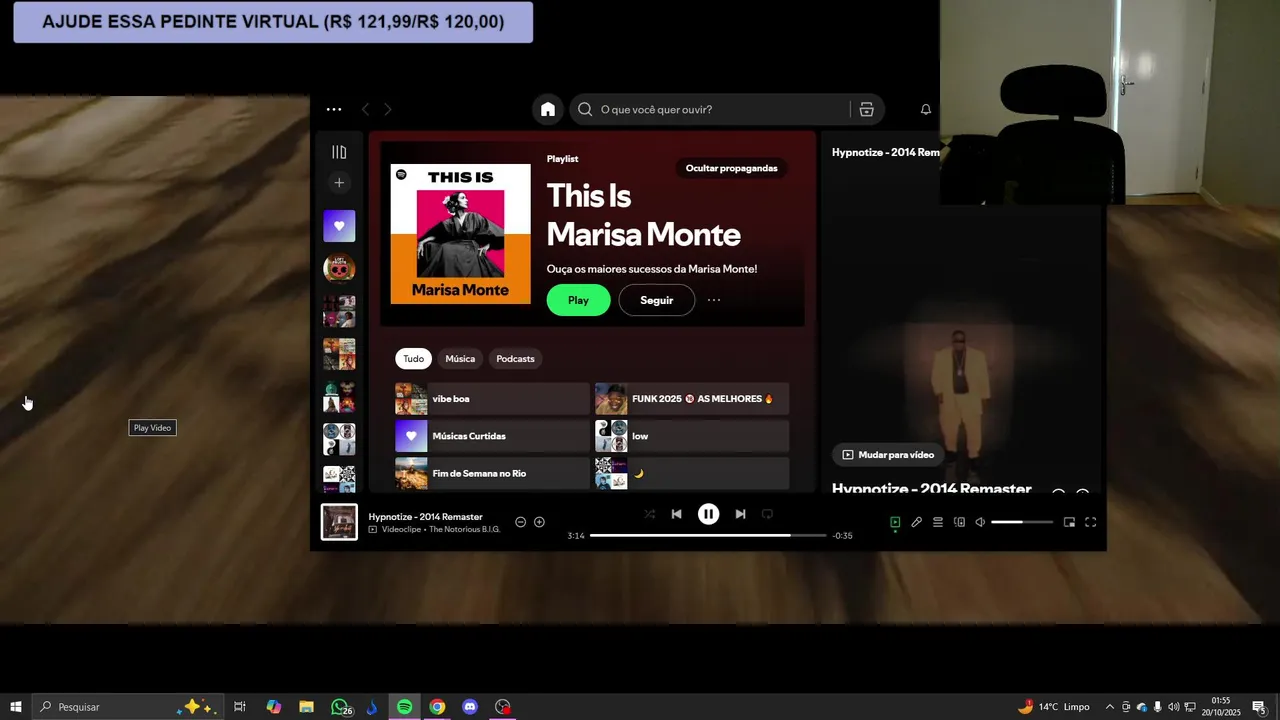Seek along the song progress bar

click(x=709, y=536)
